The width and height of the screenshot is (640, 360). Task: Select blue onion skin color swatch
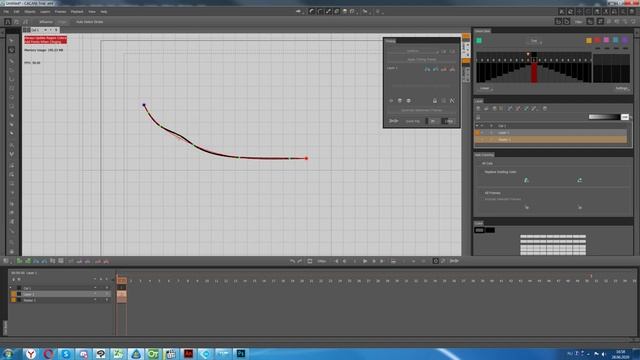[x=616, y=40]
